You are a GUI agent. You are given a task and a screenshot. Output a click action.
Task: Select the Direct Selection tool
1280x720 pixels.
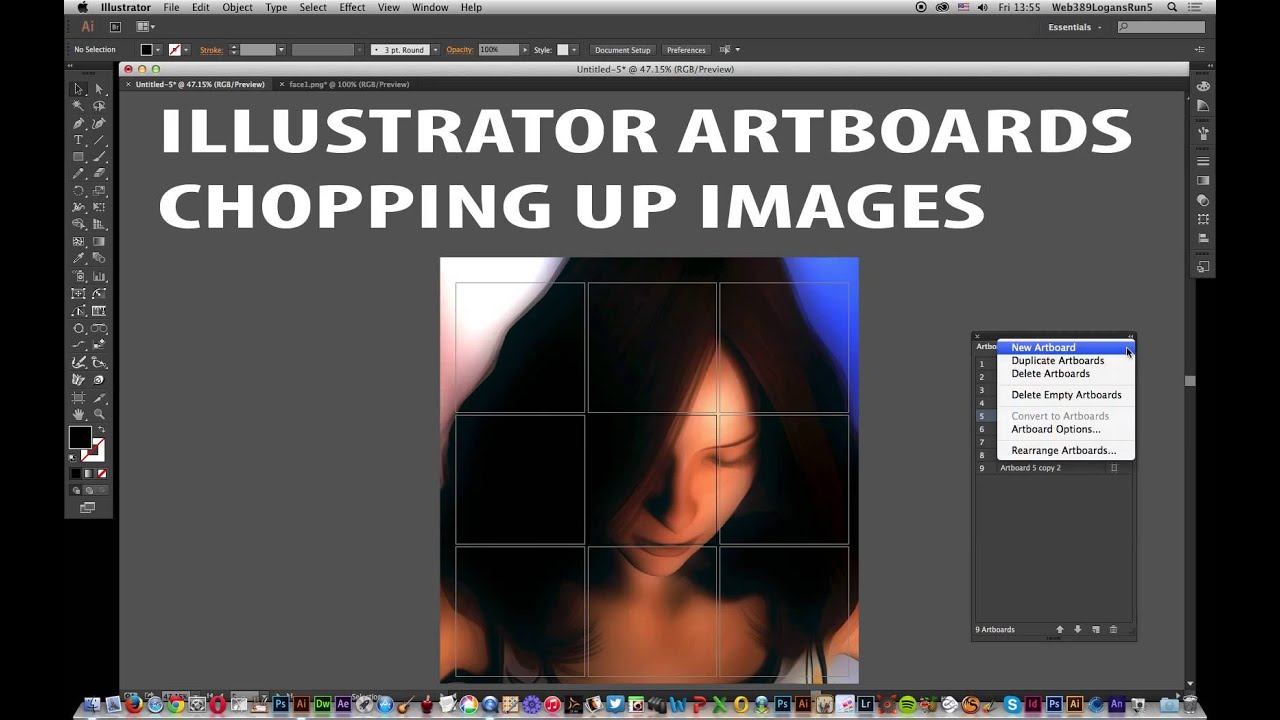pos(99,89)
